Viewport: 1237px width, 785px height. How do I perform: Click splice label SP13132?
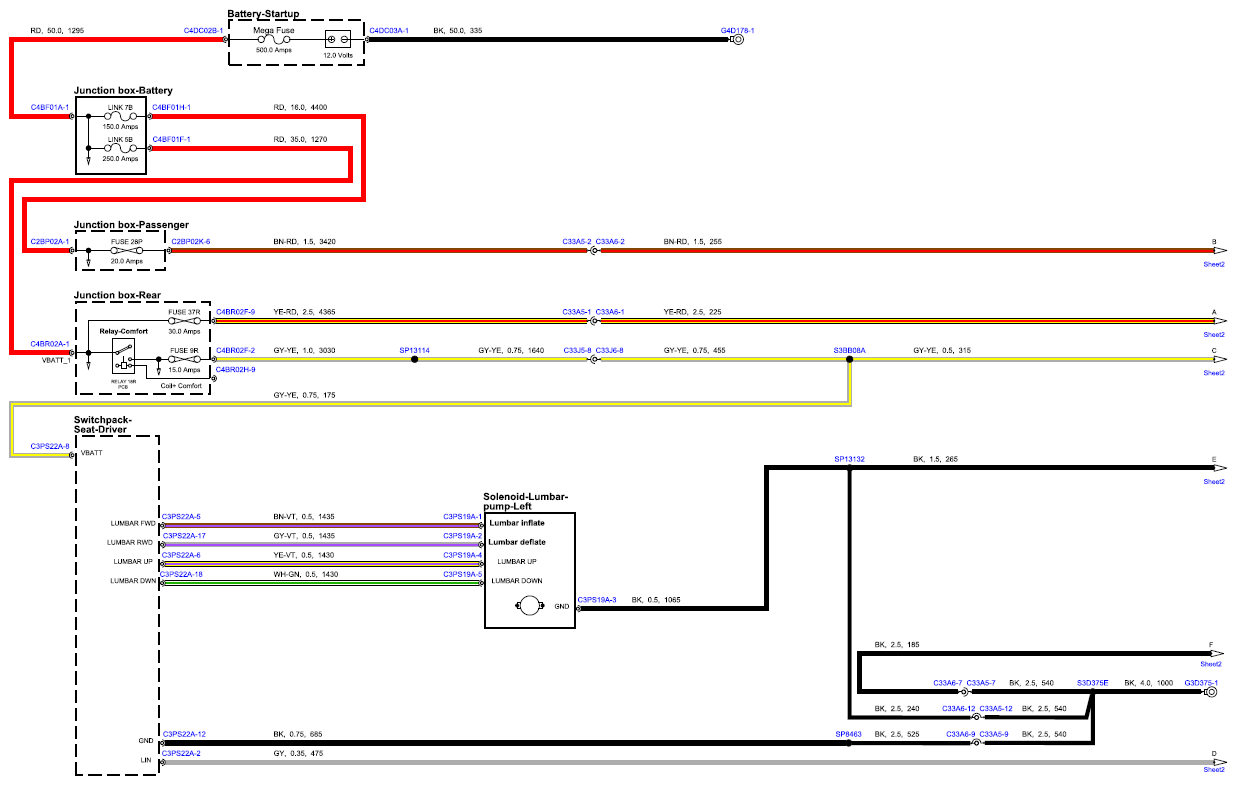849,459
